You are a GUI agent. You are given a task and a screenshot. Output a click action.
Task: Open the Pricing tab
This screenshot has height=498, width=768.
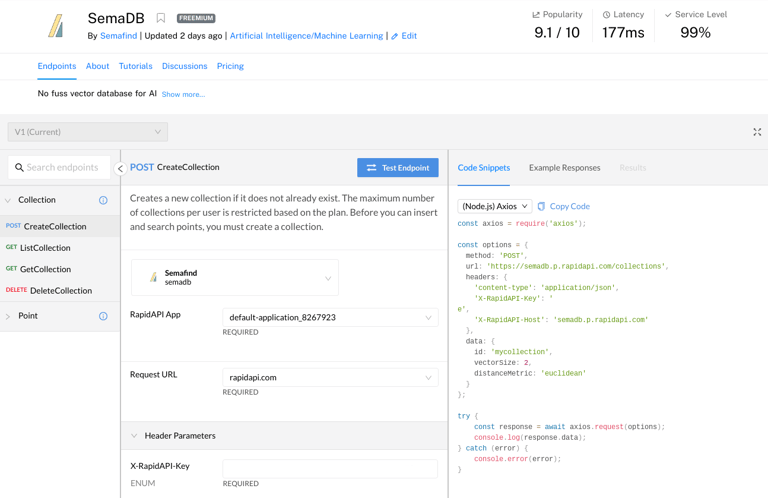click(230, 66)
